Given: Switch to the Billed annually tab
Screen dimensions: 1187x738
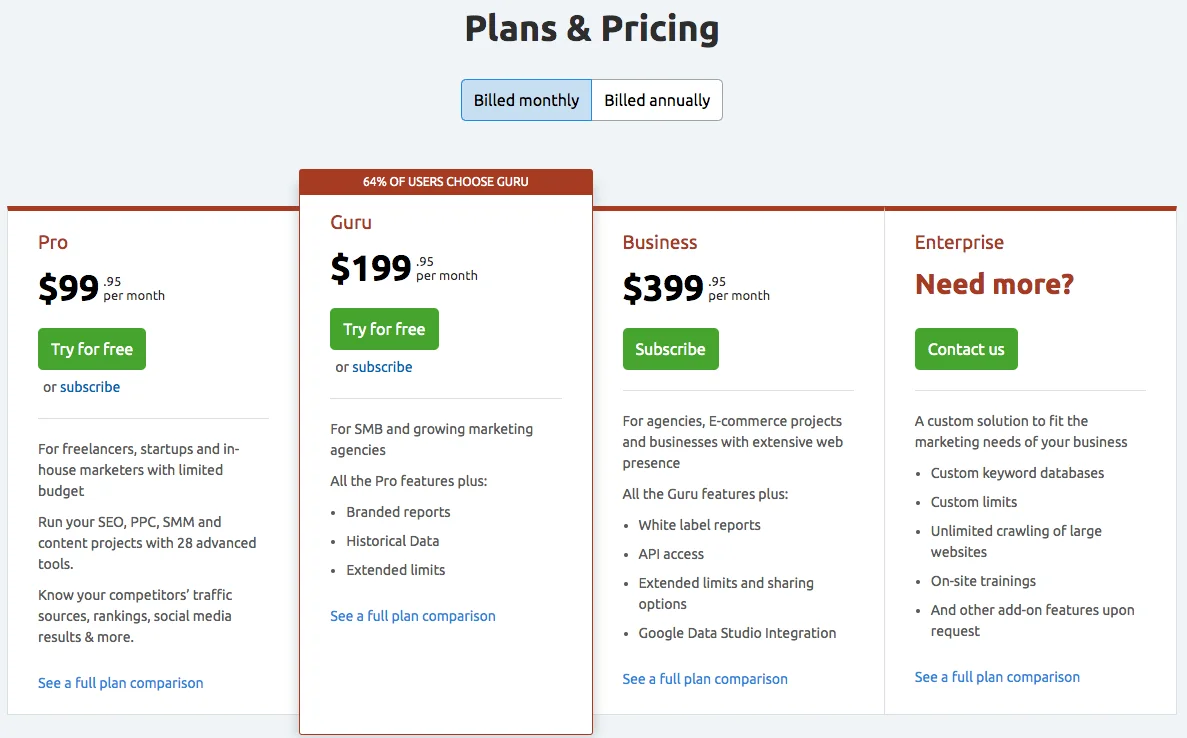Looking at the screenshot, I should click(x=656, y=100).
